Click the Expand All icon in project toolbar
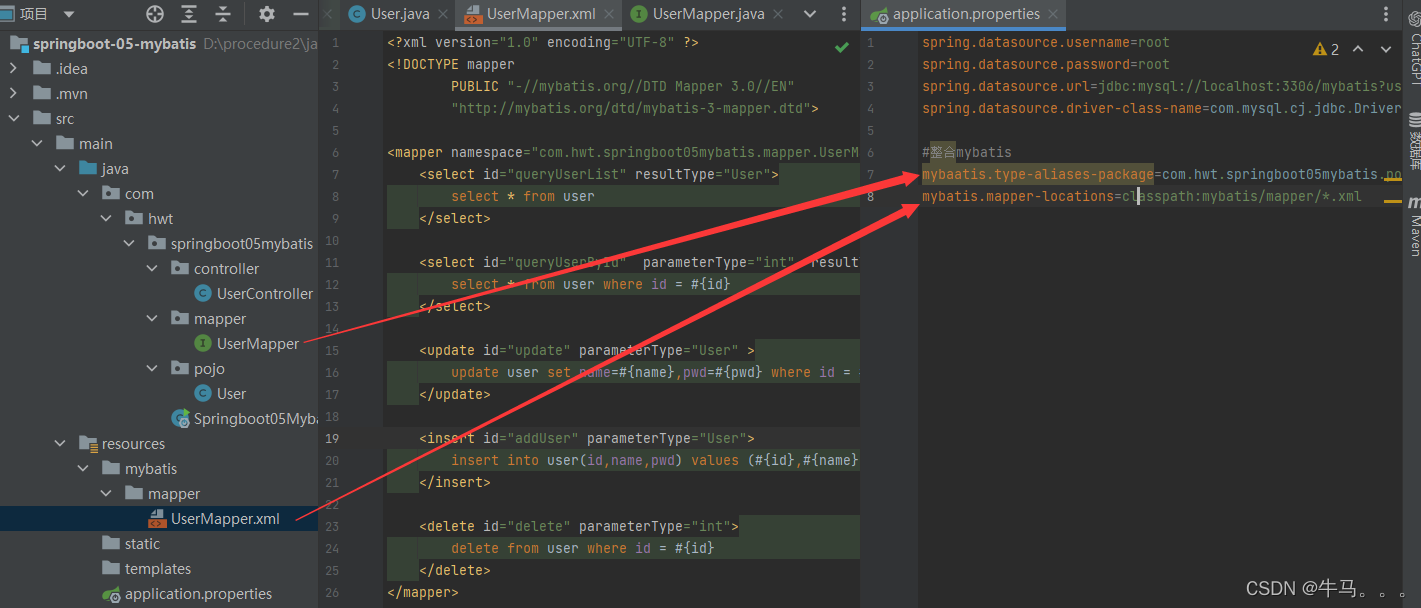Viewport: 1421px width, 608px height. (x=189, y=14)
